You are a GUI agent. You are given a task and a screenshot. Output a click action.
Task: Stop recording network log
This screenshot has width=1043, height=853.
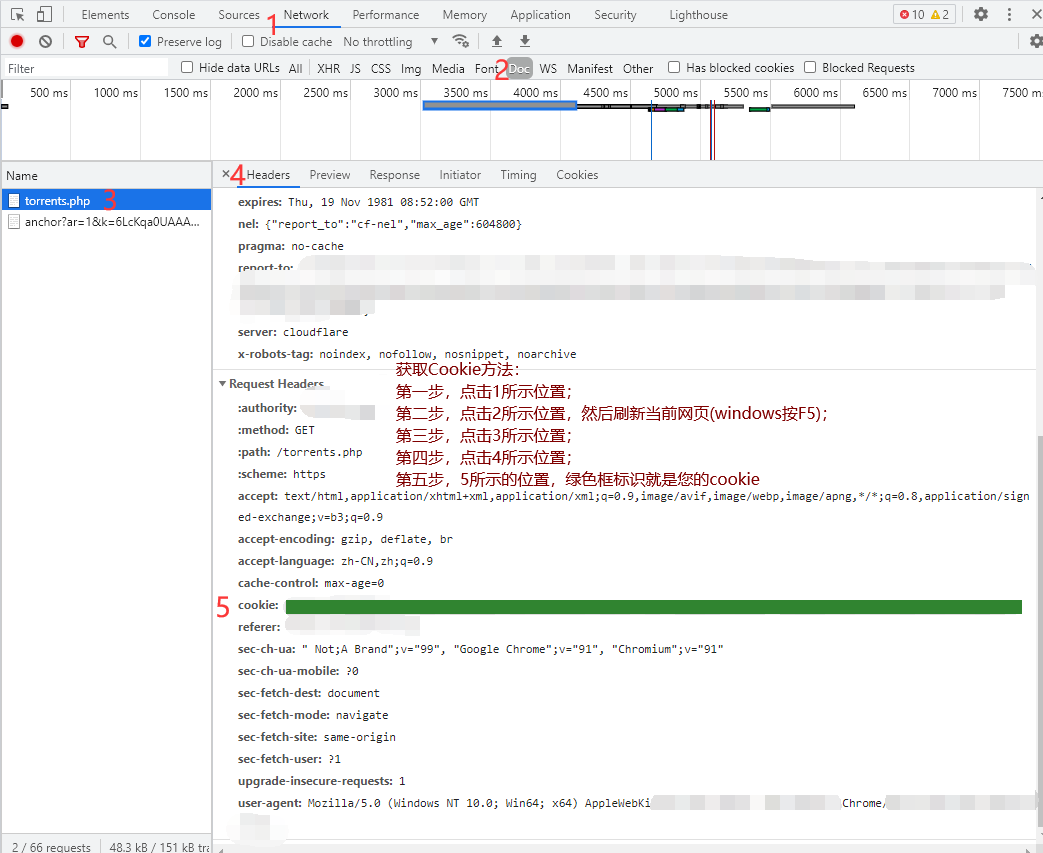click(17, 42)
